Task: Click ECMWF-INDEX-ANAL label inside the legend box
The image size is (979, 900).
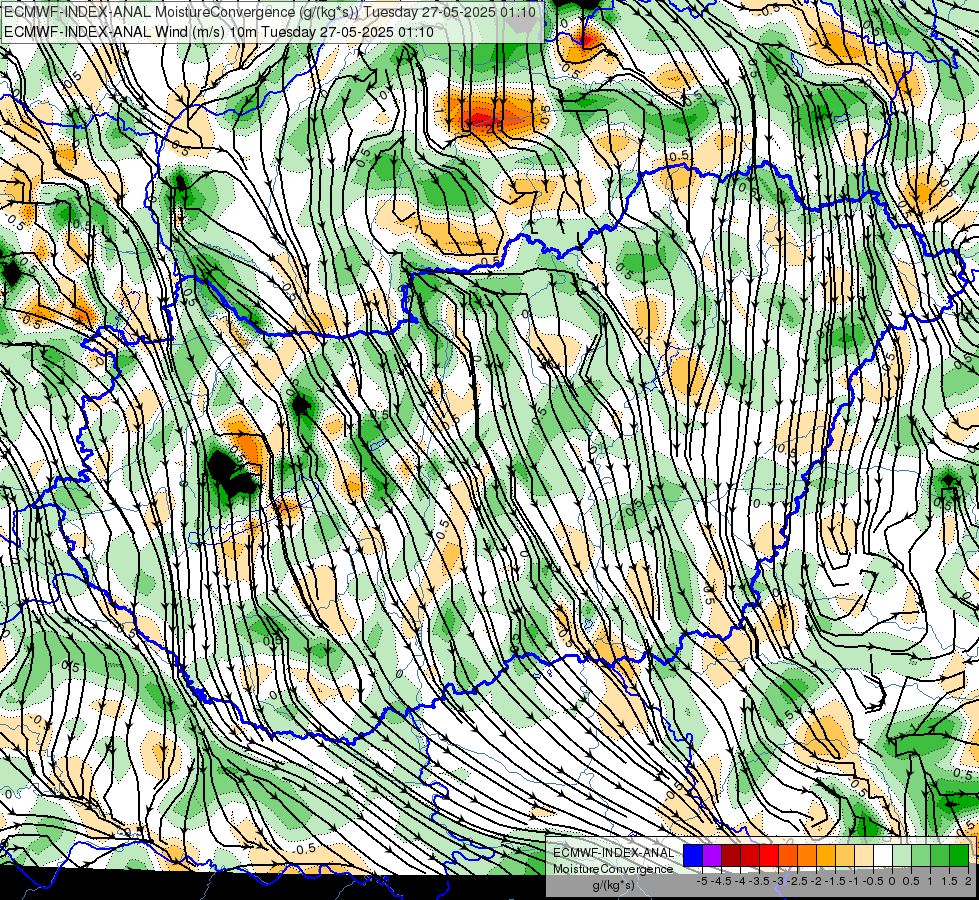Action: click(614, 853)
